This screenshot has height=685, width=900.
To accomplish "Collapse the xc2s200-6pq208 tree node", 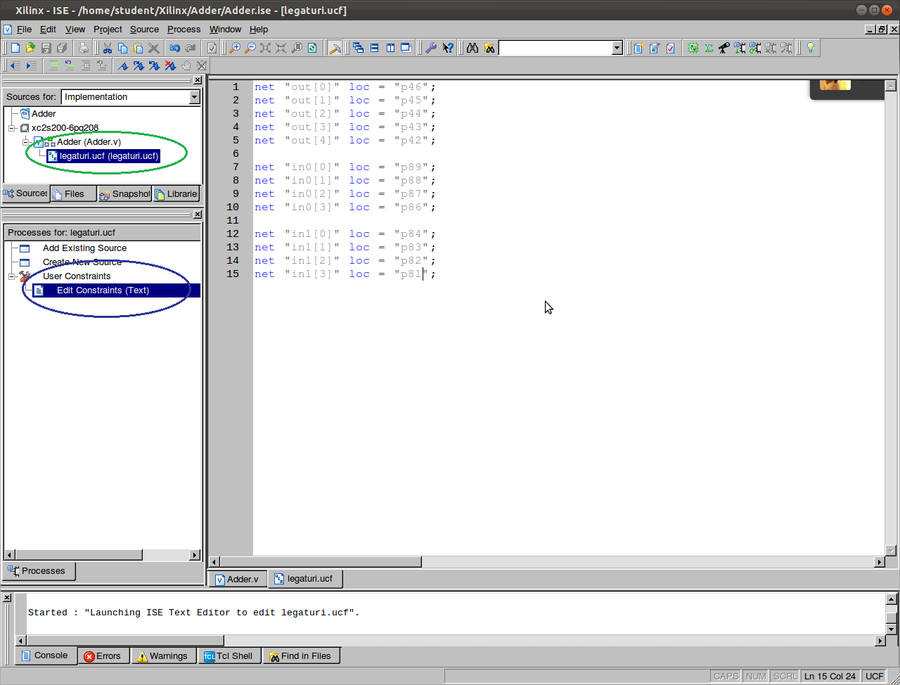I will [x=12, y=128].
